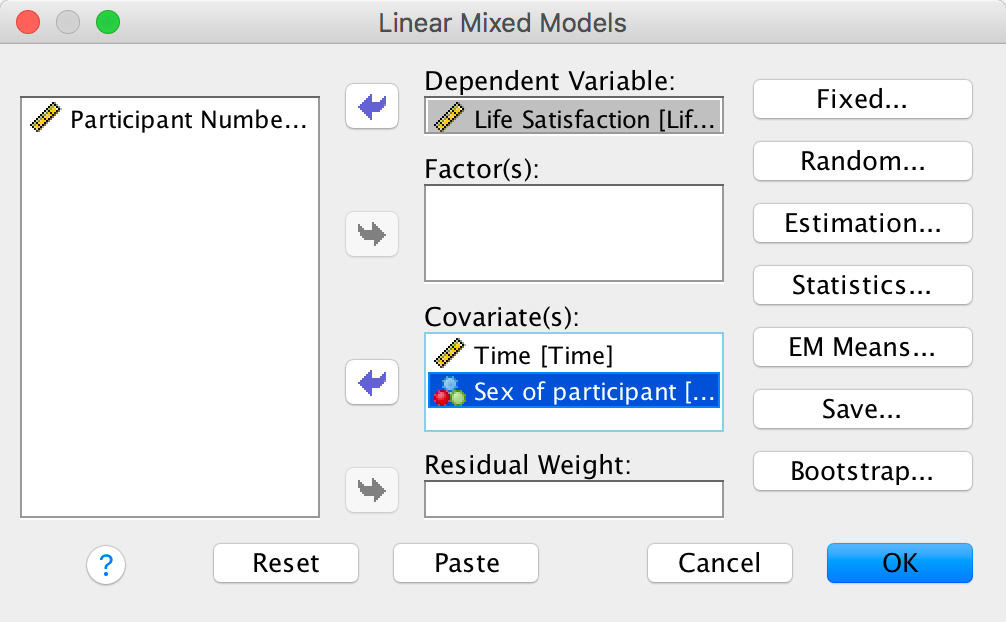Click the arrow button beside Dependent Variable
The image size is (1006, 622).
click(371, 107)
